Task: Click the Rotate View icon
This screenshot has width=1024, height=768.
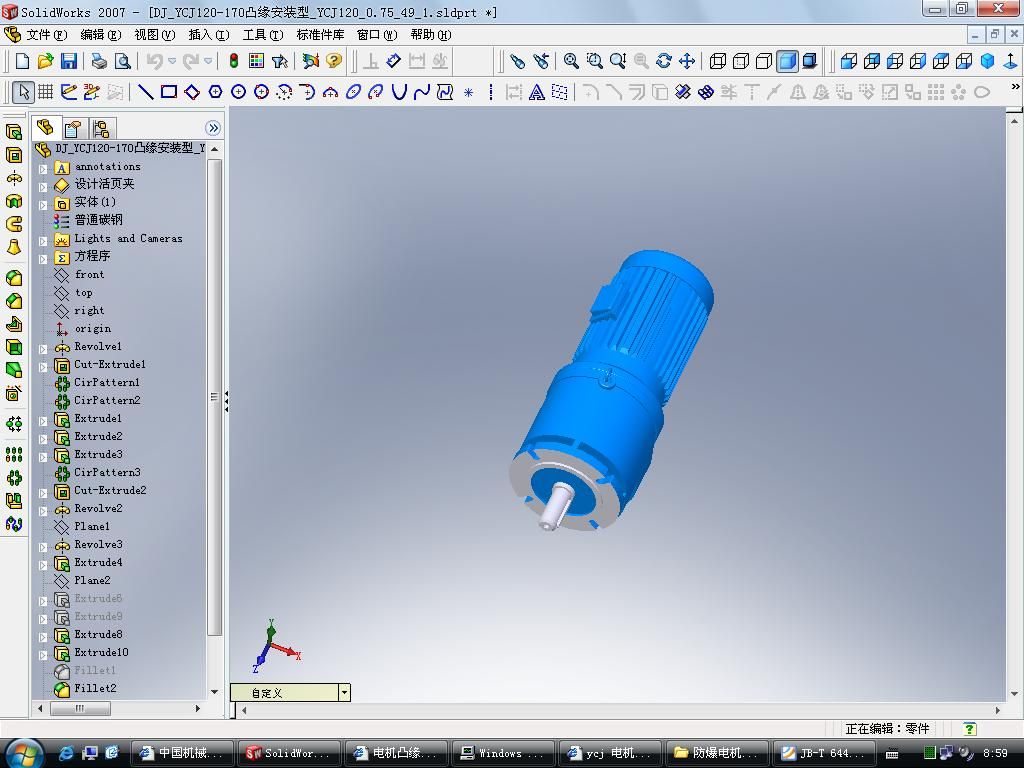Action: point(664,61)
